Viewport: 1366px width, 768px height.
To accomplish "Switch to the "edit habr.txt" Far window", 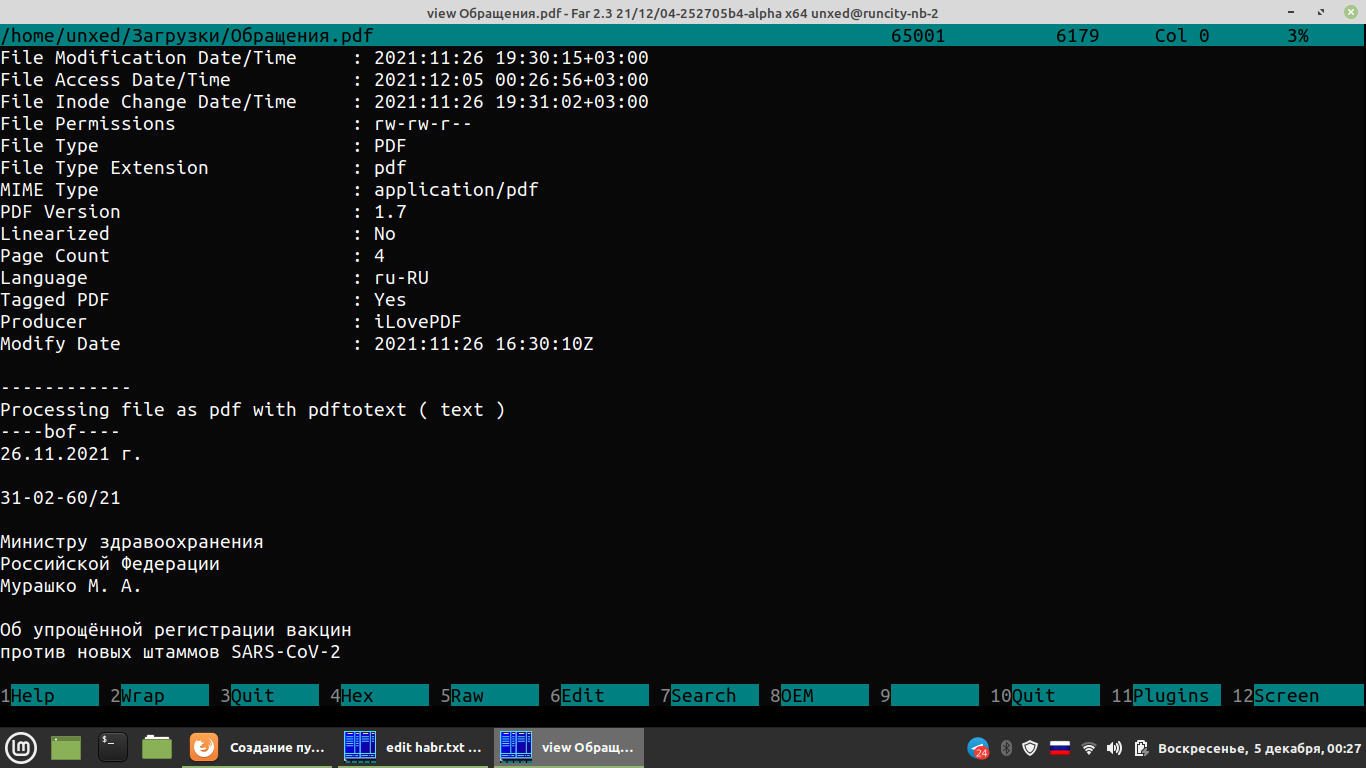I will tap(414, 747).
